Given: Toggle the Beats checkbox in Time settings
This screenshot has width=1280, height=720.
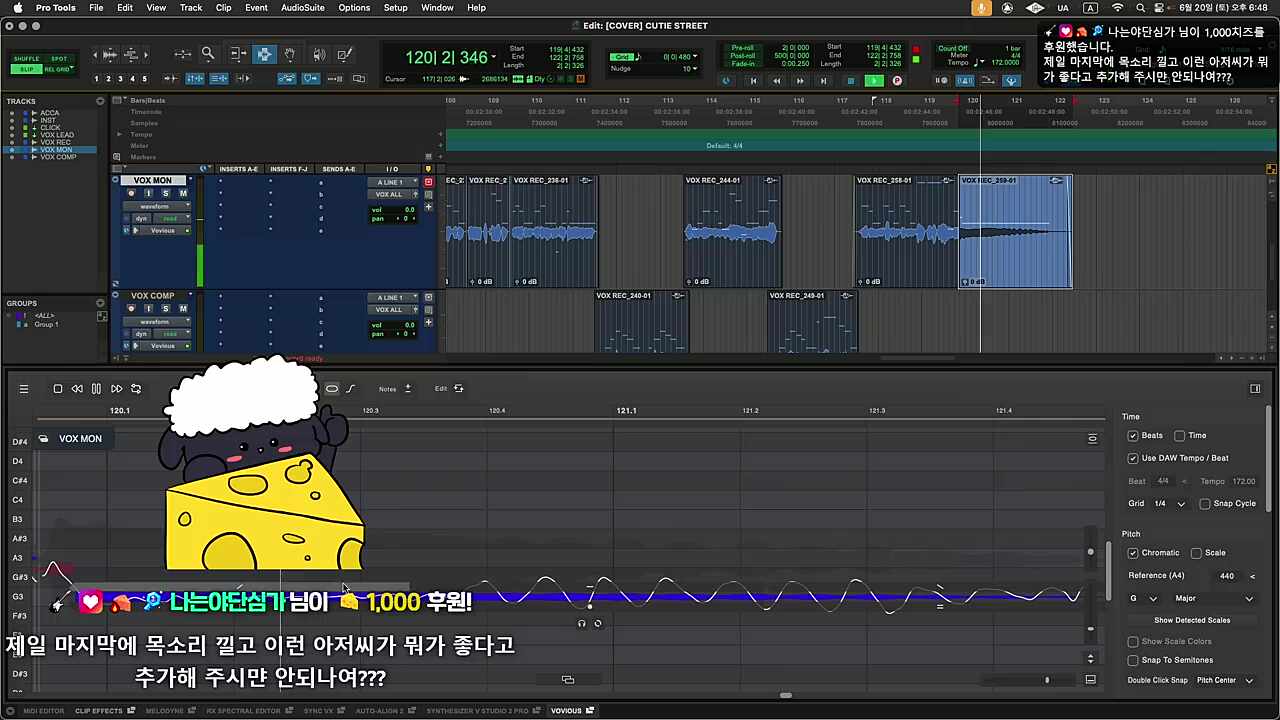Looking at the screenshot, I should point(1133,436).
